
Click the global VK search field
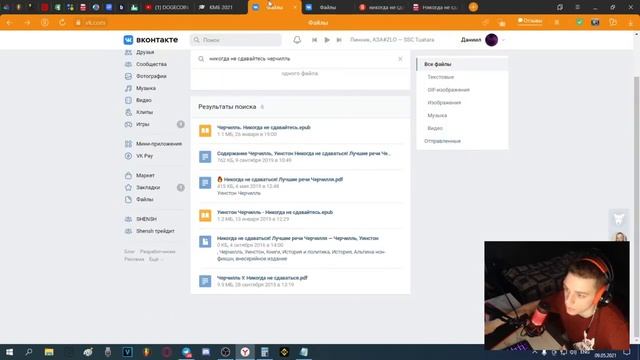[x=236, y=40]
